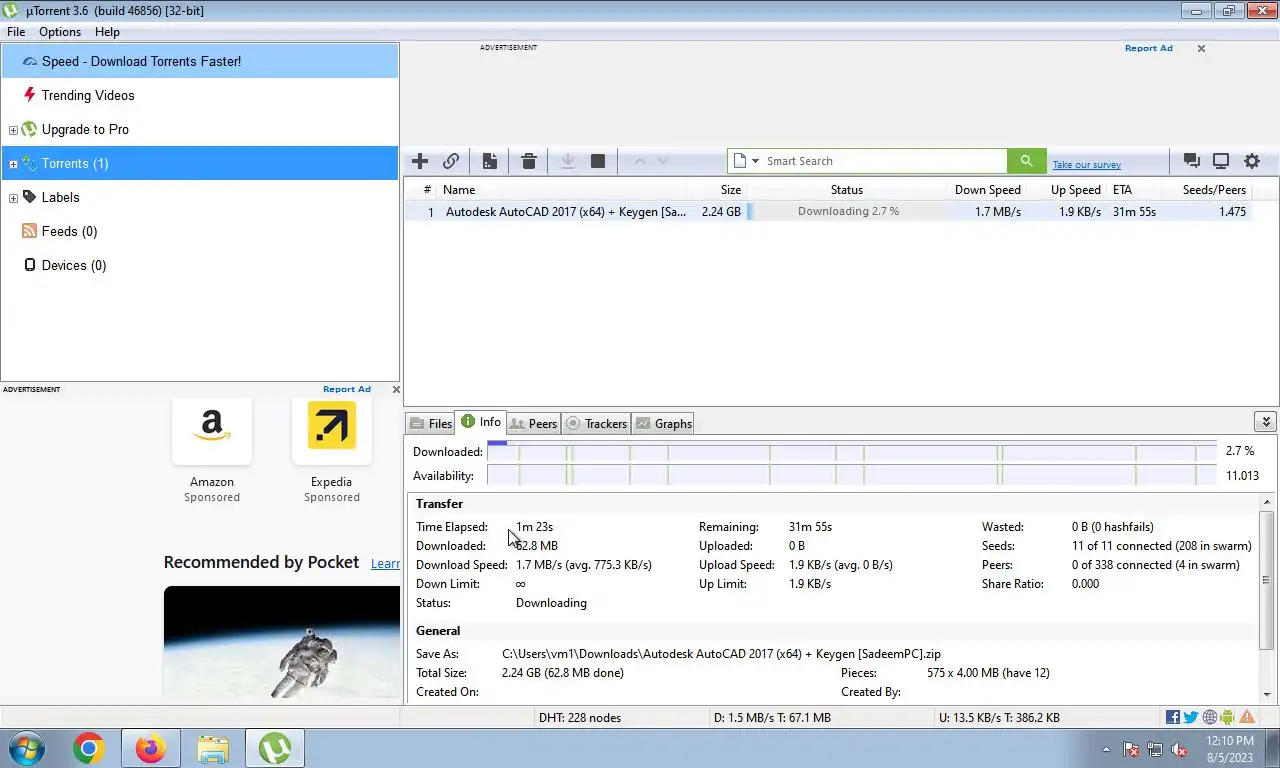The height and width of the screenshot is (768, 1280).
Task: Click the Learn more link beside Pocket heading
Action: [385, 564]
